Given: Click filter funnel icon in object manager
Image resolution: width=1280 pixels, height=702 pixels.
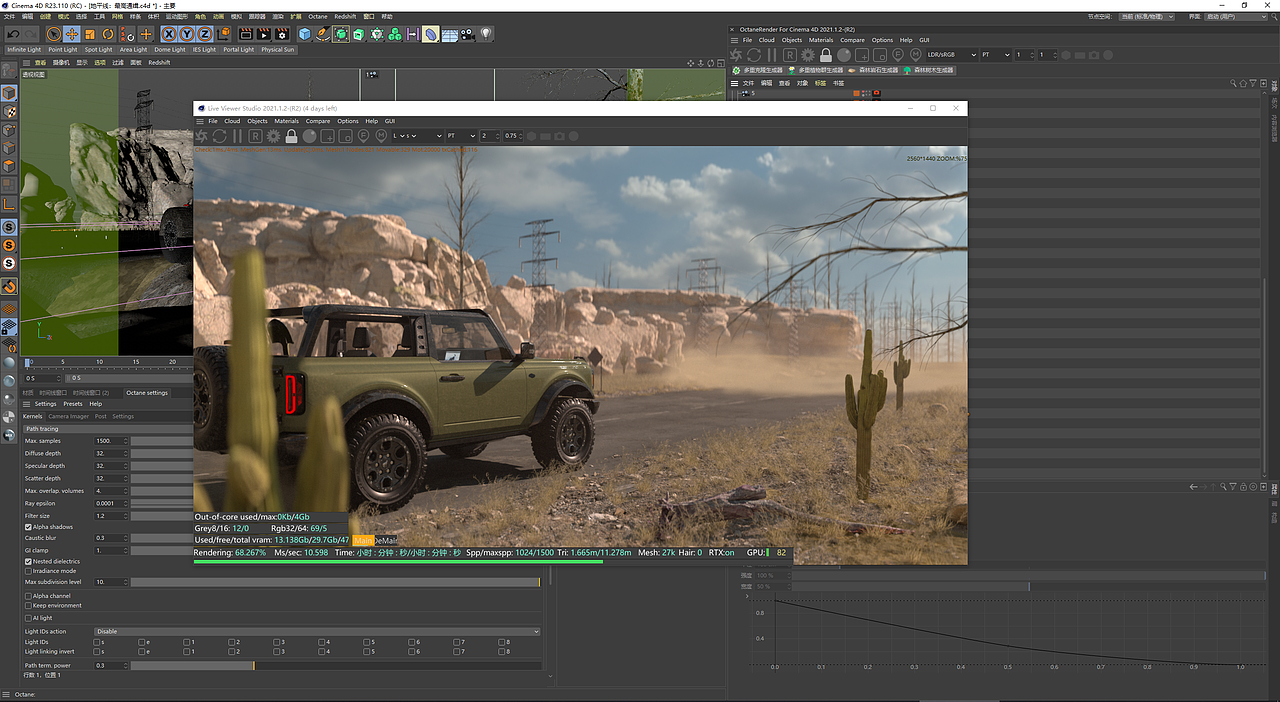Looking at the screenshot, I should click(x=1252, y=83).
